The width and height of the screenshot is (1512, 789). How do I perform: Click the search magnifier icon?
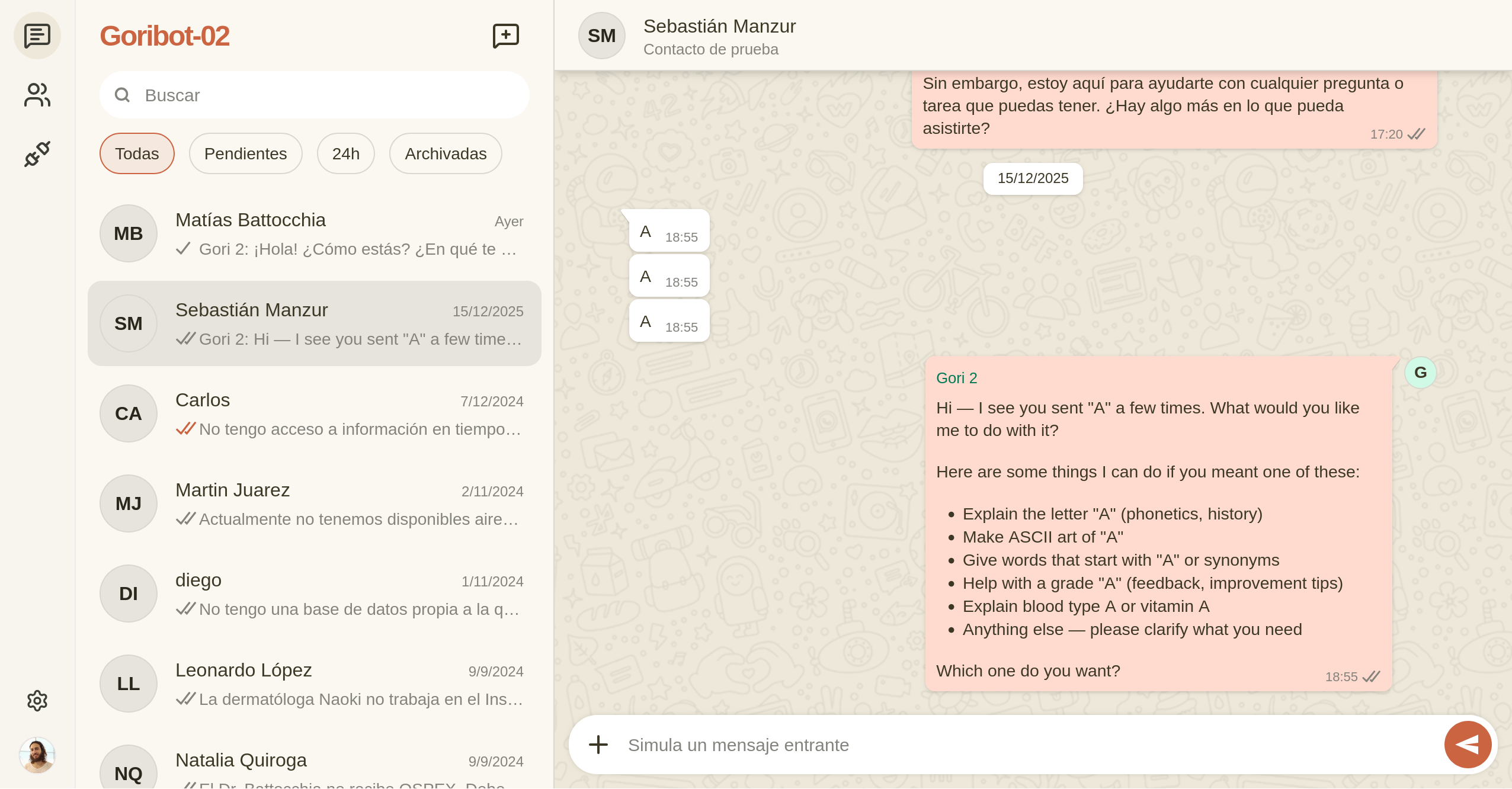click(123, 95)
